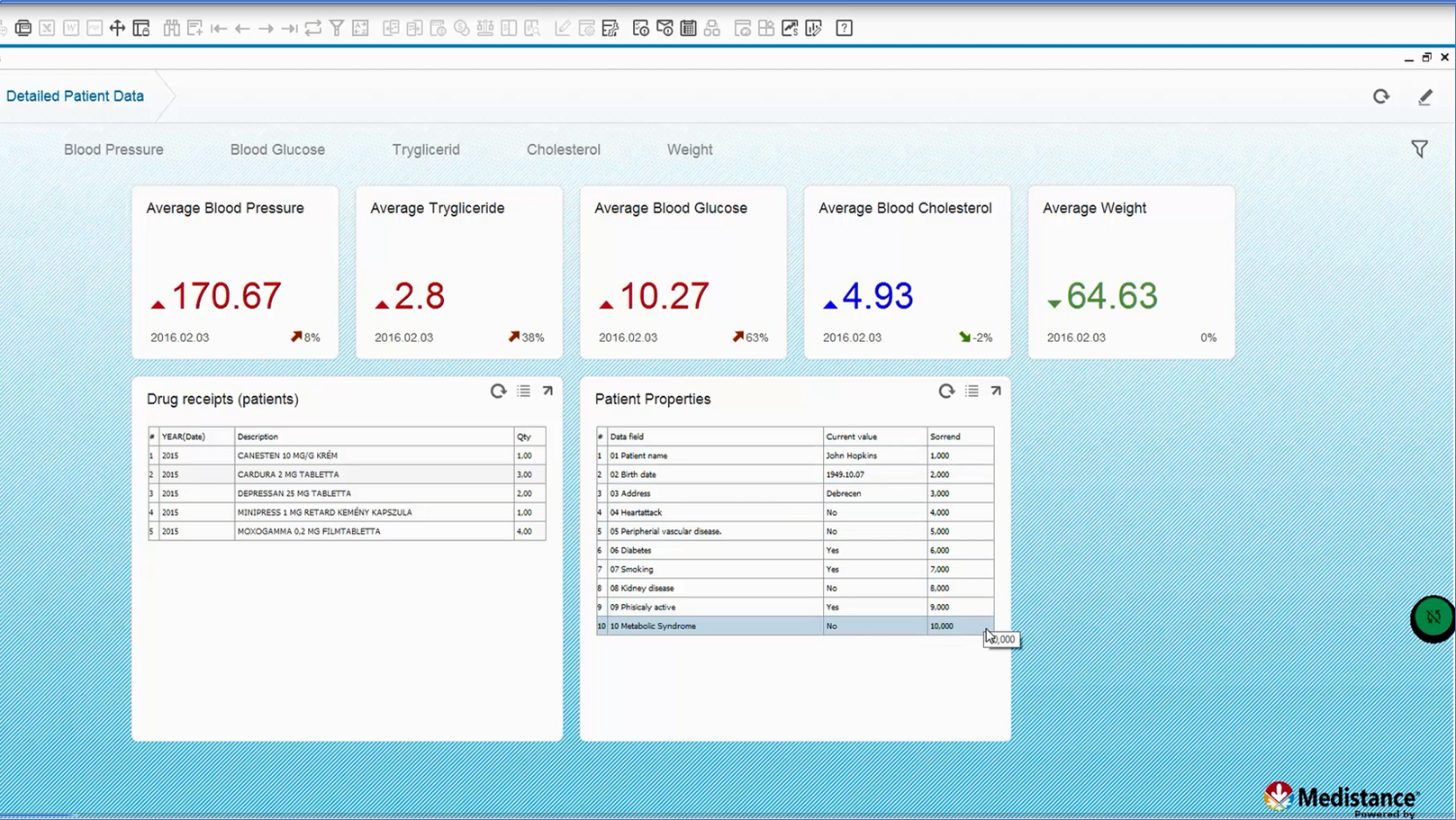Click the 01 Patient name row
The image size is (1456, 820).
pos(795,455)
